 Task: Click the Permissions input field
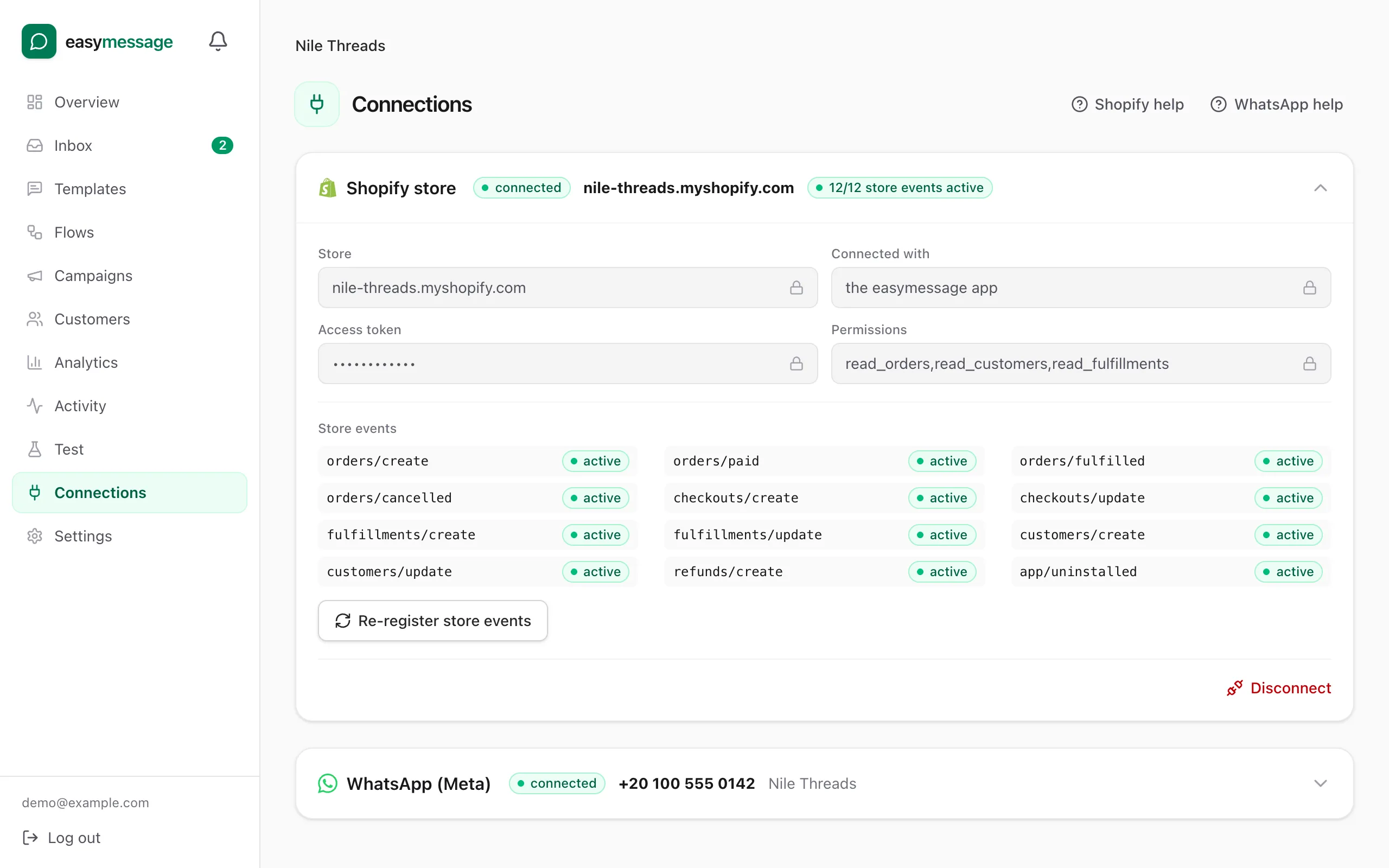(1081, 363)
